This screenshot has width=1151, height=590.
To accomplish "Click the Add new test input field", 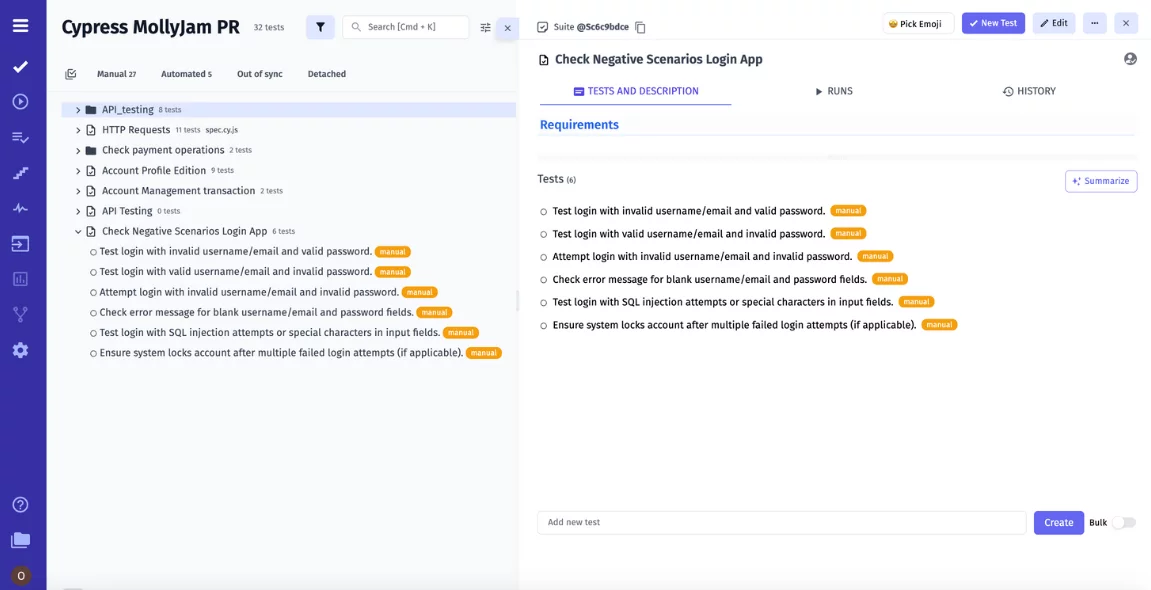I will (x=781, y=522).
